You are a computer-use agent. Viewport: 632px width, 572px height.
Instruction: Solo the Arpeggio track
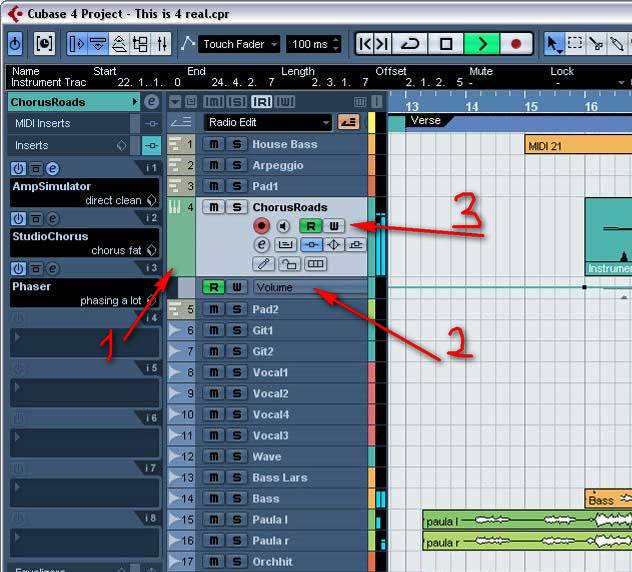(x=236, y=165)
